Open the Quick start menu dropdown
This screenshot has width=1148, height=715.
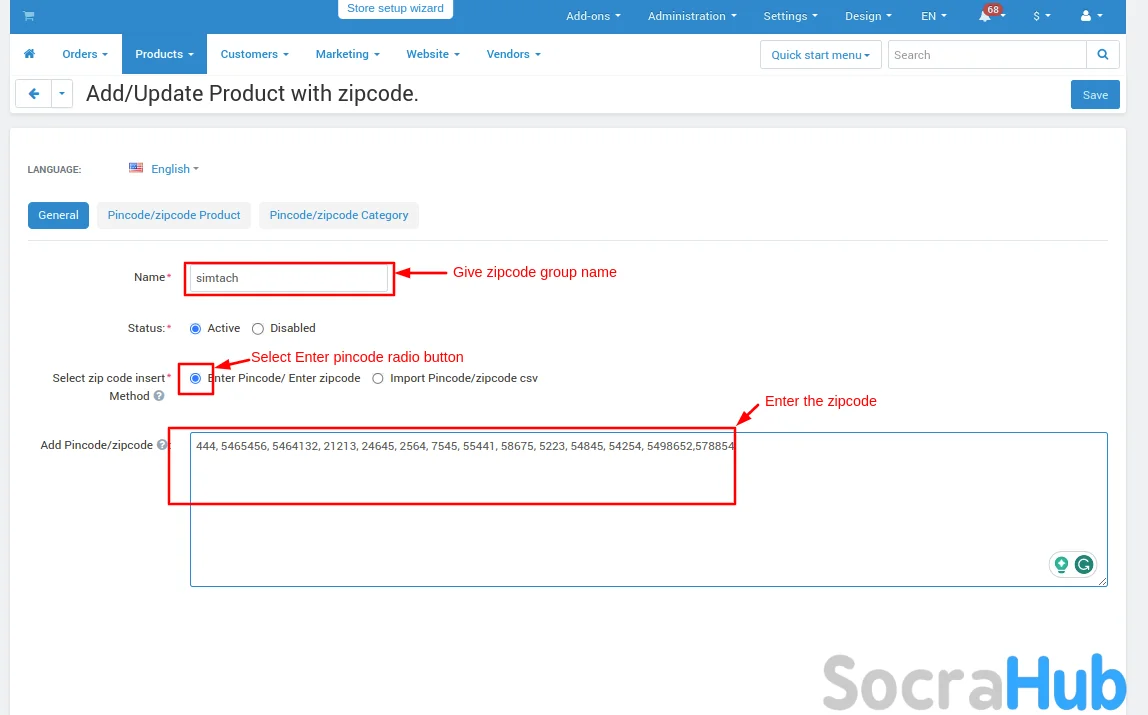point(821,55)
